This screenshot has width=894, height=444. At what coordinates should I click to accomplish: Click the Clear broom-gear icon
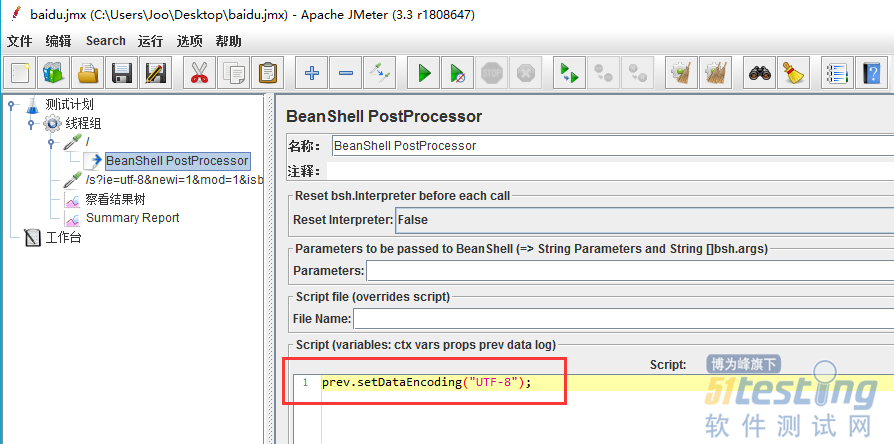point(681,73)
